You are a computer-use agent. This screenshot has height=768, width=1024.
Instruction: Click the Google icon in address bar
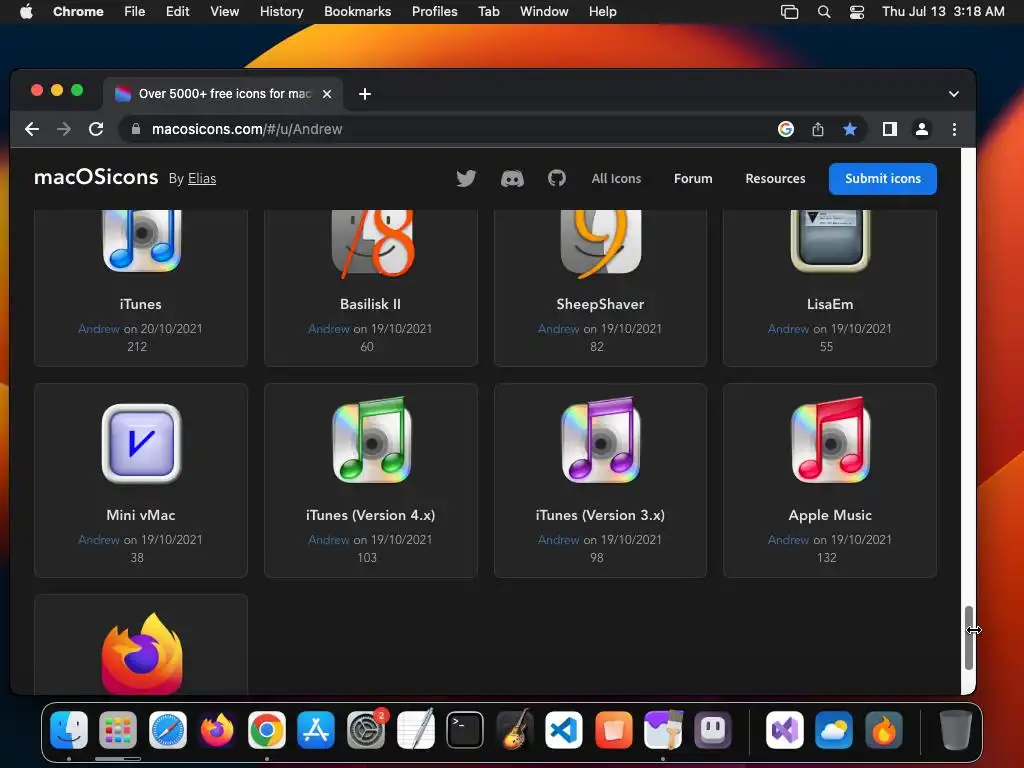(x=786, y=129)
